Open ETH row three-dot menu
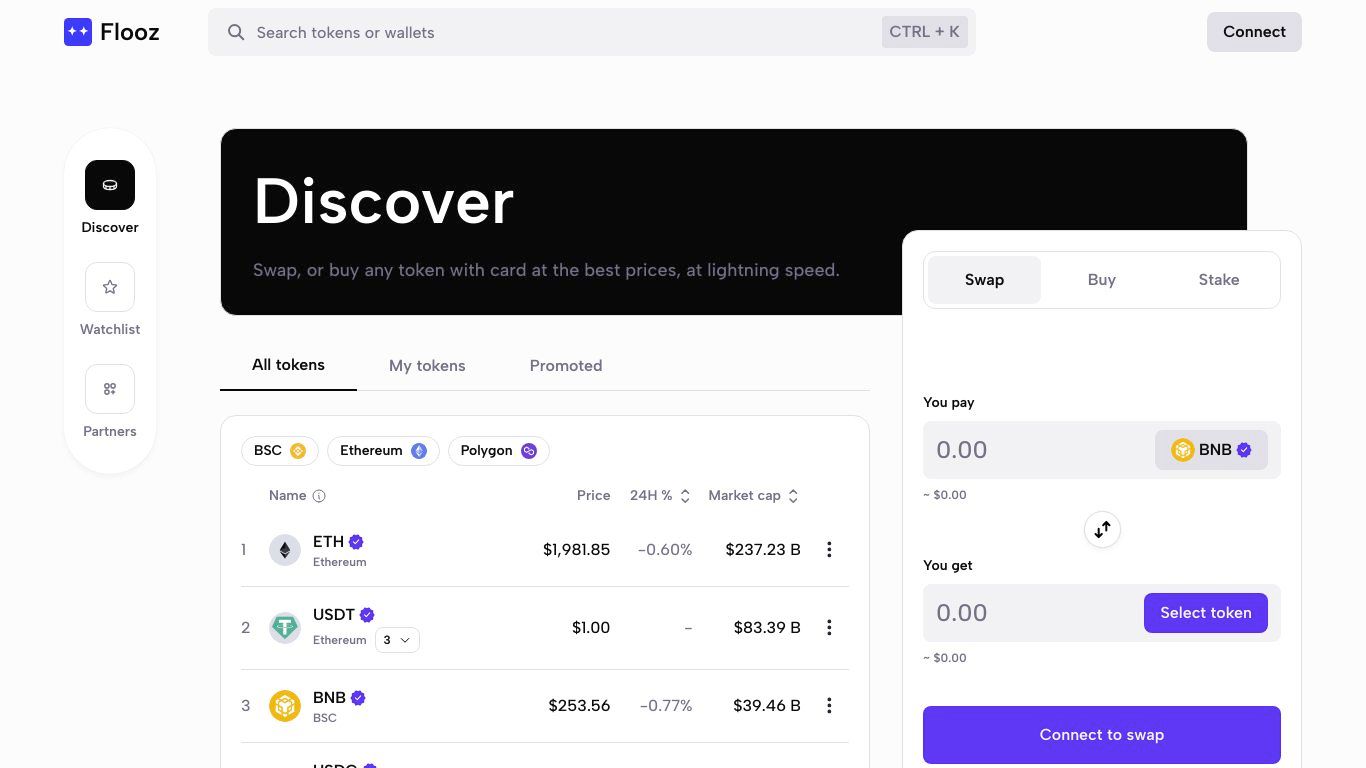This screenshot has width=1366, height=768. pyautogui.click(x=829, y=549)
